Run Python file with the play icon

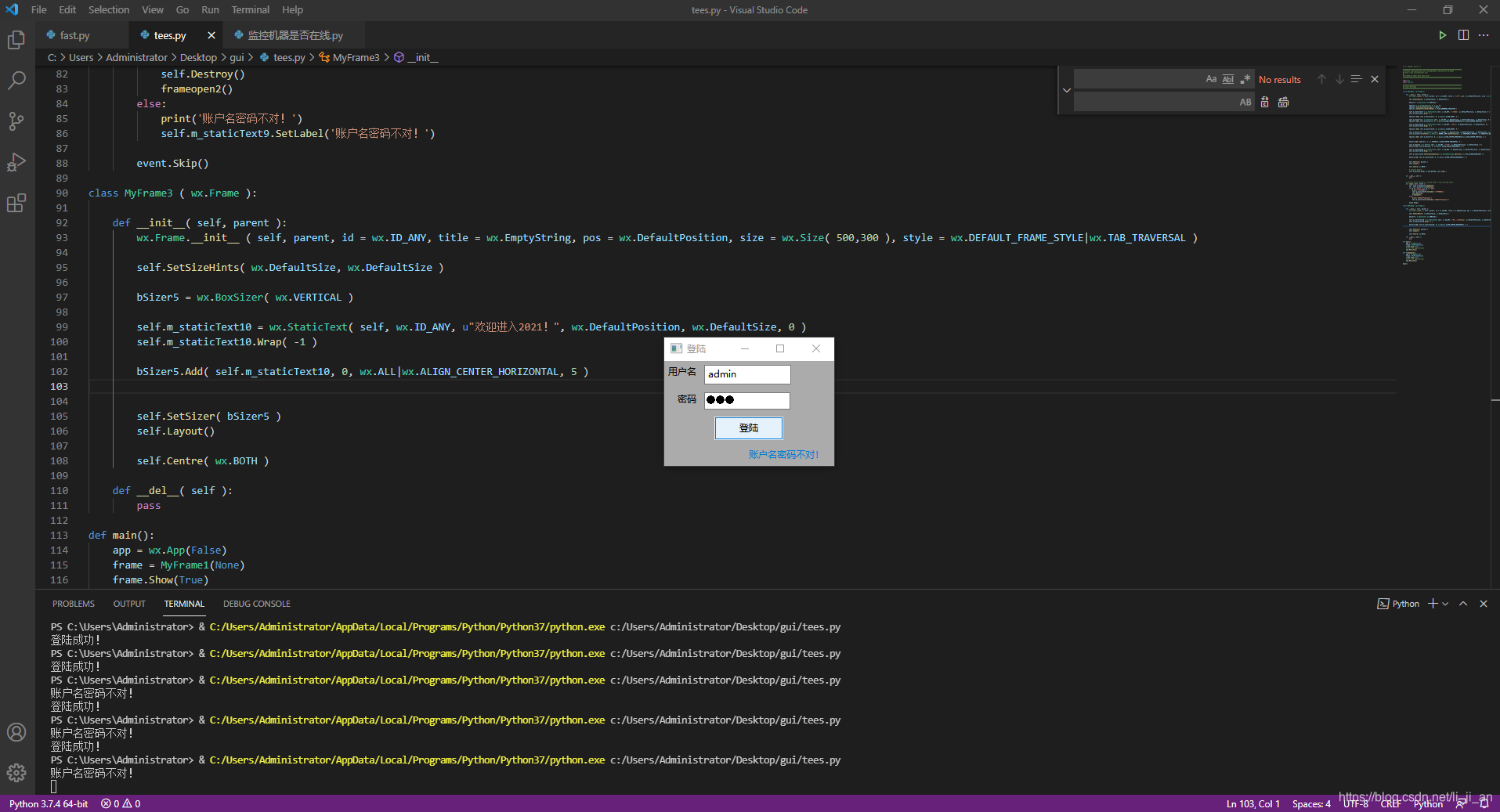tap(1442, 35)
